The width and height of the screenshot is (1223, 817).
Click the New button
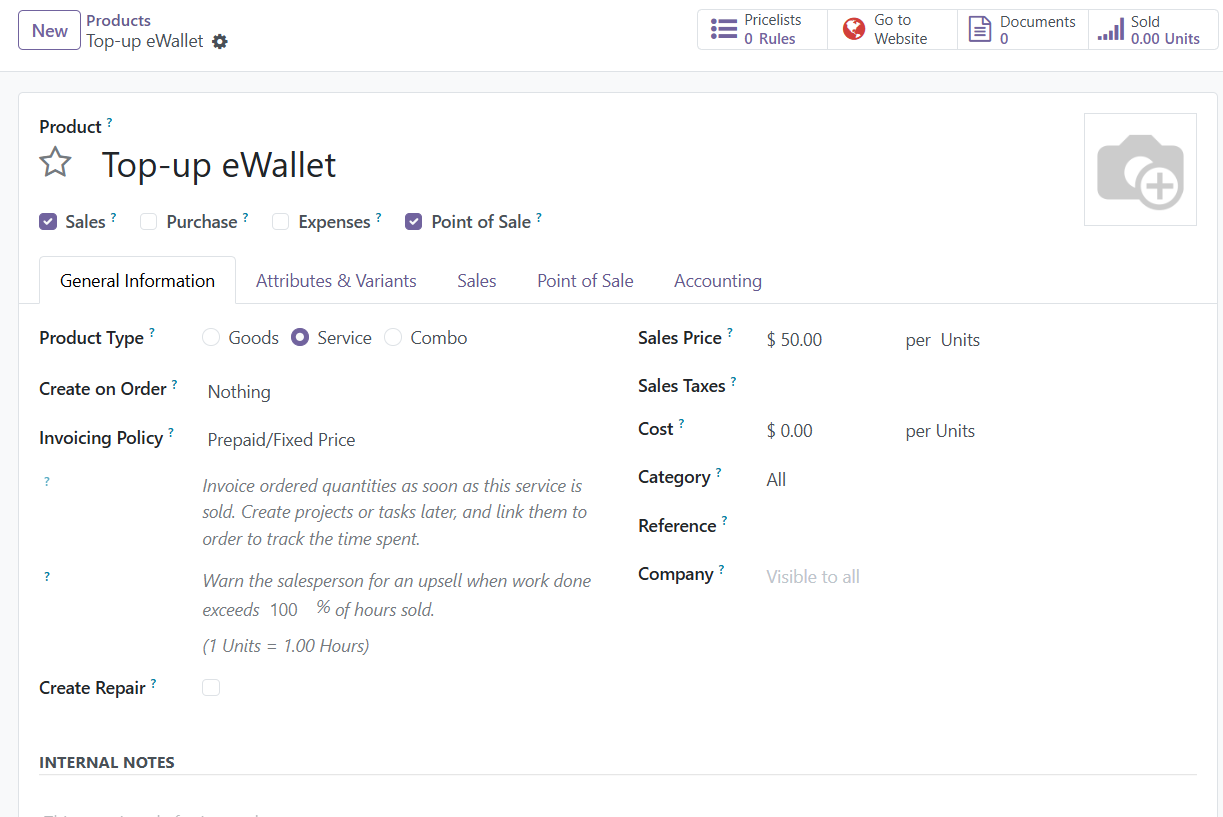pyautogui.click(x=49, y=30)
